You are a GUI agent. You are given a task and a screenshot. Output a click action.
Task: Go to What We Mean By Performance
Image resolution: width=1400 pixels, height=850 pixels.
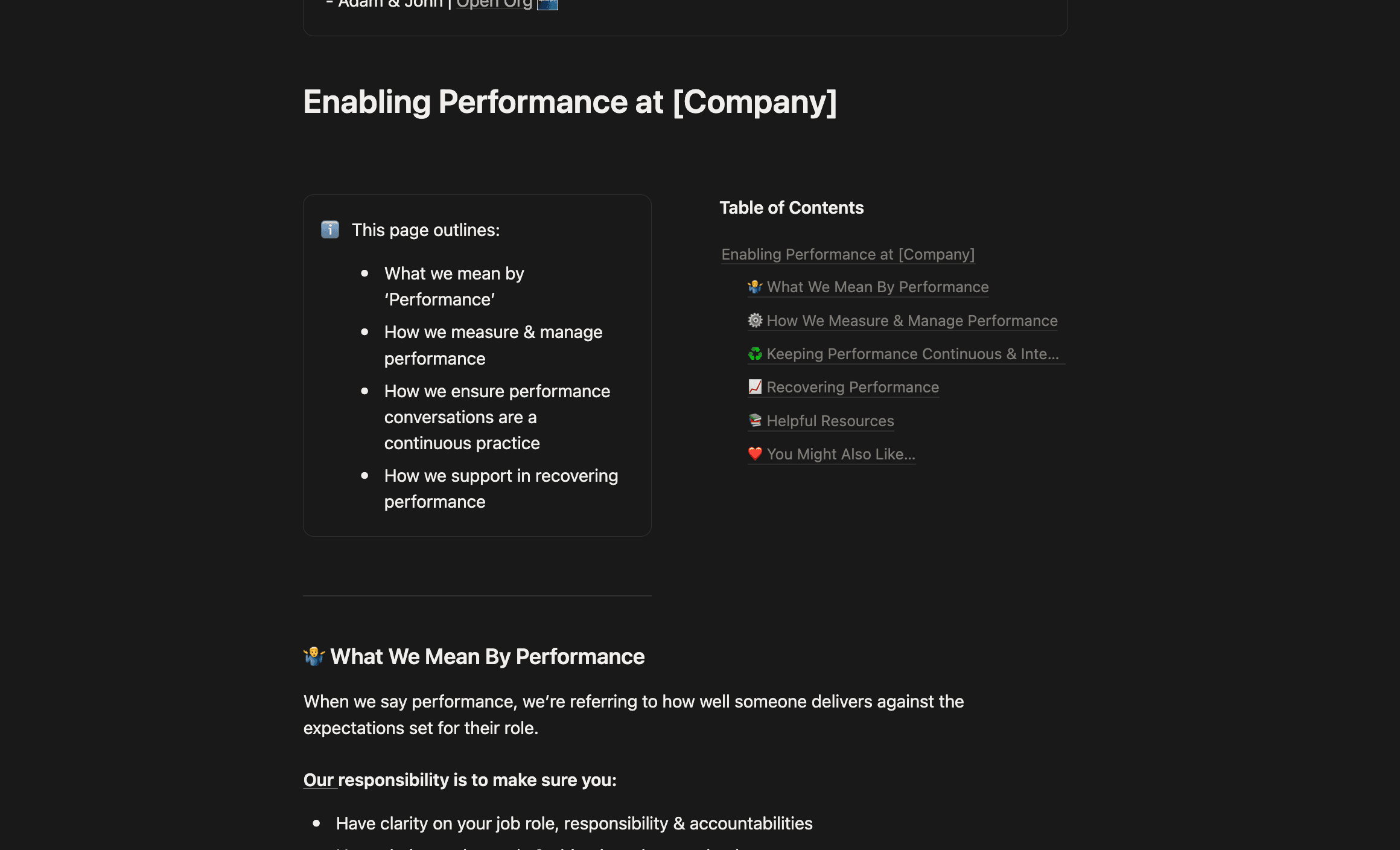[877, 287]
